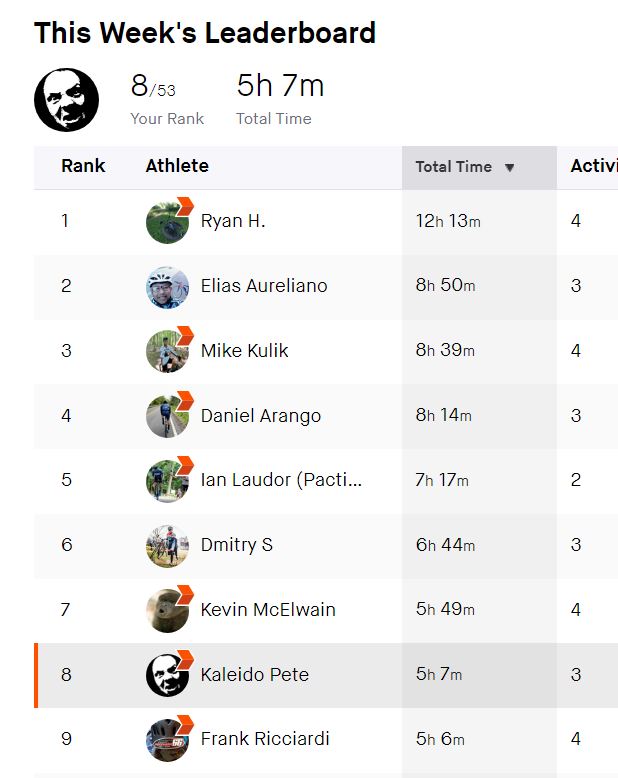The height and width of the screenshot is (778, 618).
Task: Open Daniel Arango's profile picture
Action: click(168, 417)
